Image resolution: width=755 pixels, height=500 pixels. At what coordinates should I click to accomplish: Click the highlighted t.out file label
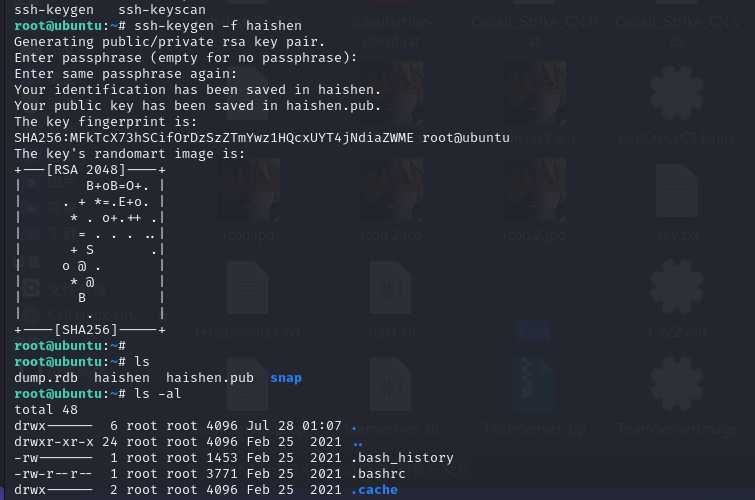coord(534,332)
